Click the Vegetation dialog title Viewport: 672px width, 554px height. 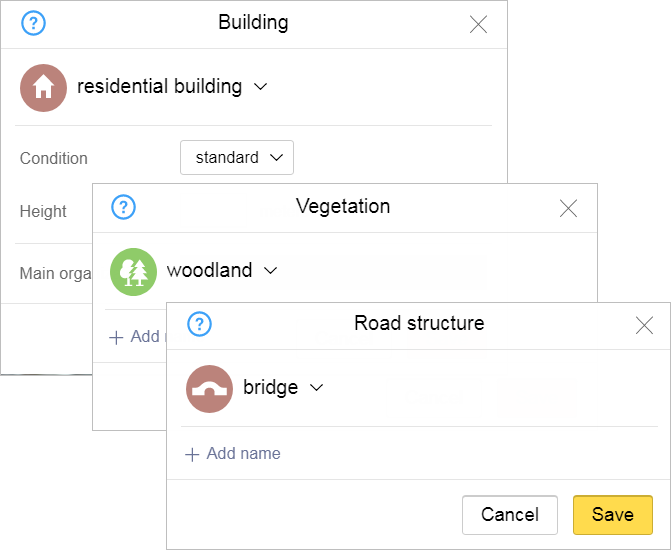(343, 207)
